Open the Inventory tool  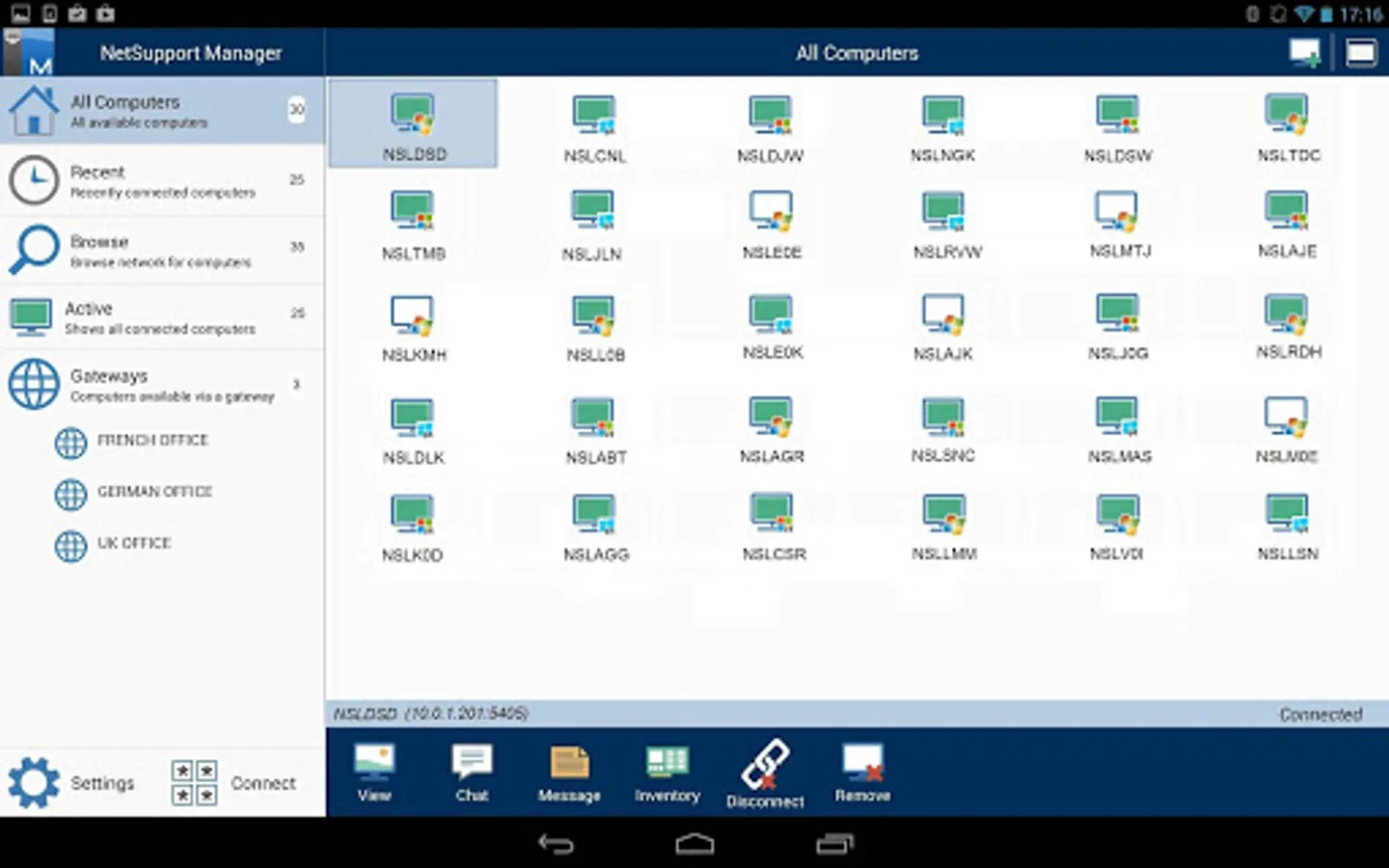coord(667,773)
